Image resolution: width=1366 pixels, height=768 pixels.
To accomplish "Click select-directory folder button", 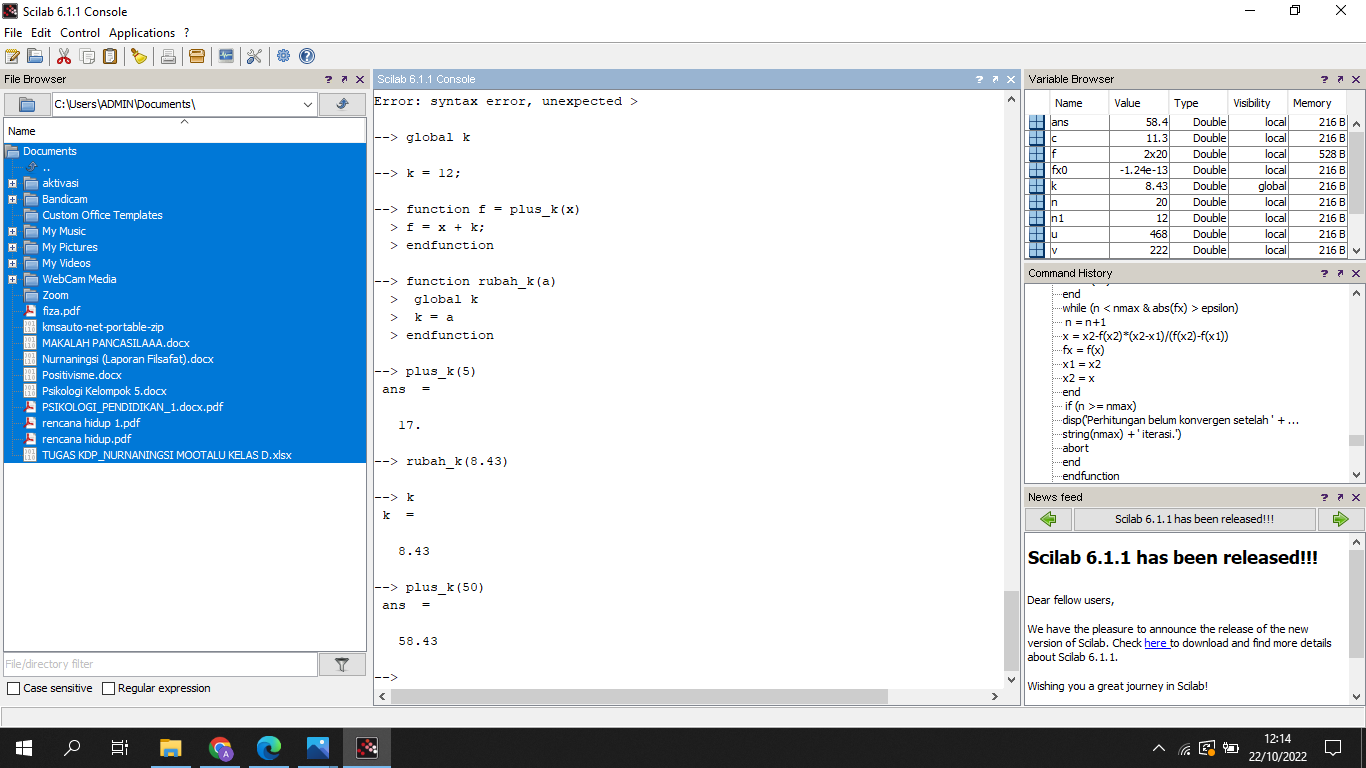I will [x=27, y=104].
